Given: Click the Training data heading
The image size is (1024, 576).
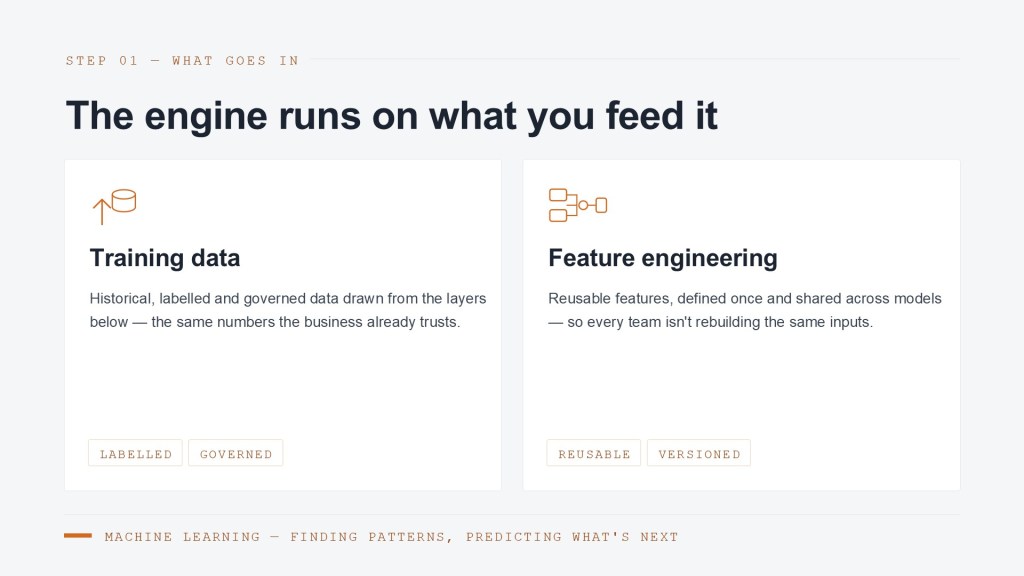Looking at the screenshot, I should coord(165,258).
